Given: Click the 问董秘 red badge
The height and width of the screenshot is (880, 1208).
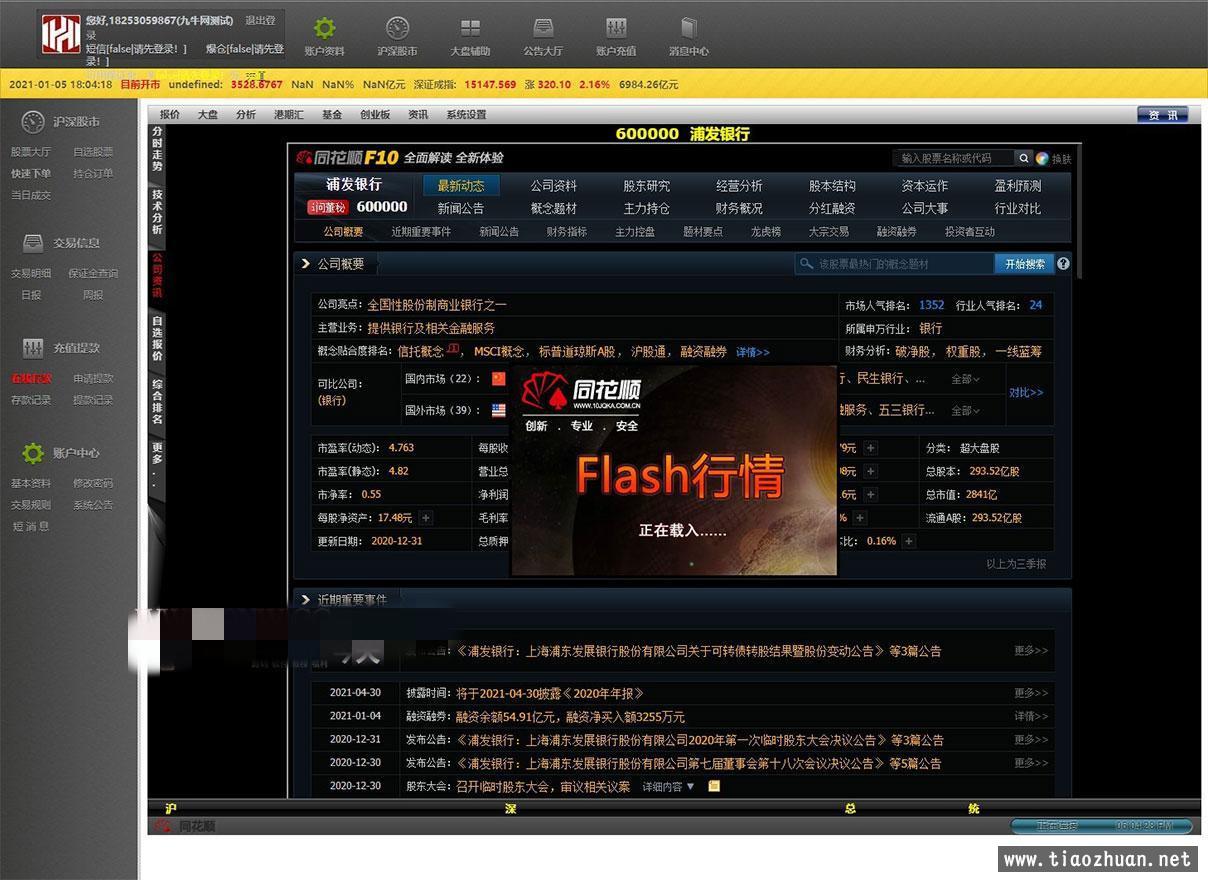Looking at the screenshot, I should click(x=327, y=207).
